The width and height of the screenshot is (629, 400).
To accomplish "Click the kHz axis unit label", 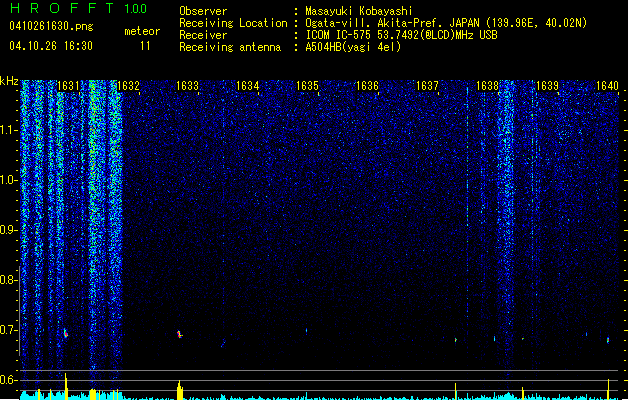I will click(9, 81).
